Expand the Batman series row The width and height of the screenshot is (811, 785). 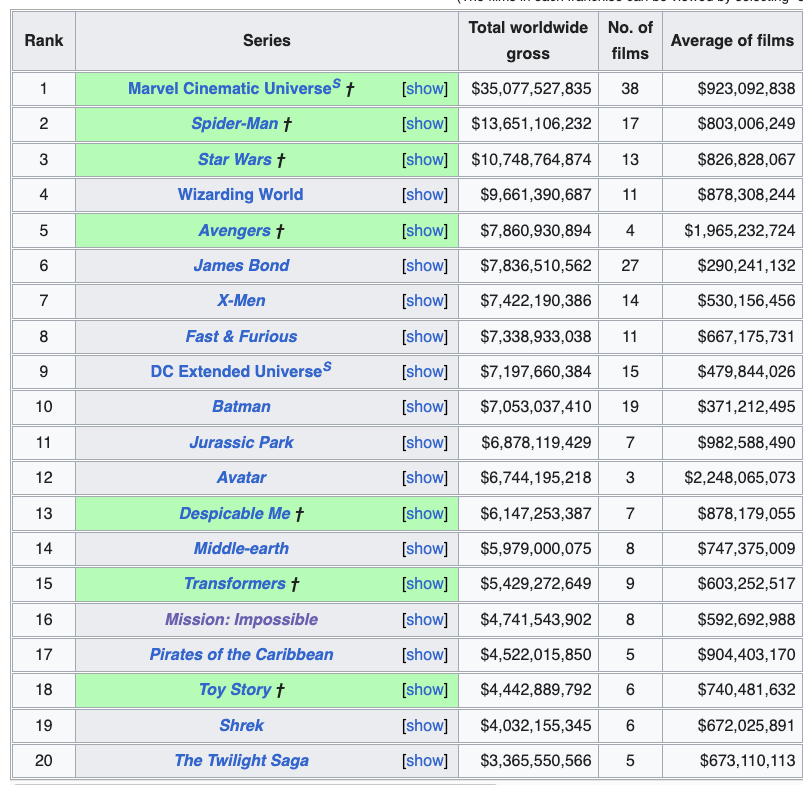pyautogui.click(x=425, y=406)
